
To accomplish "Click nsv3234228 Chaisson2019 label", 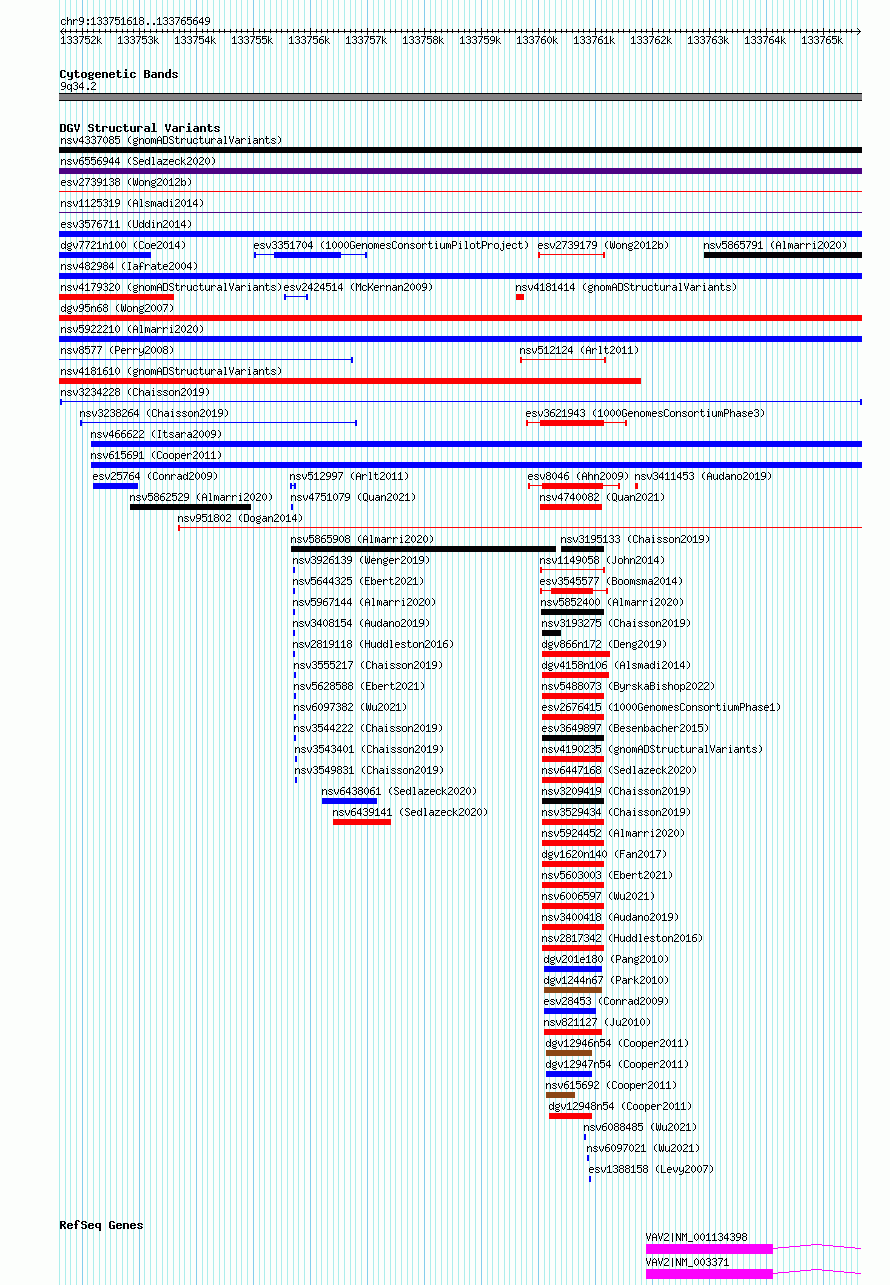I will coord(135,393).
